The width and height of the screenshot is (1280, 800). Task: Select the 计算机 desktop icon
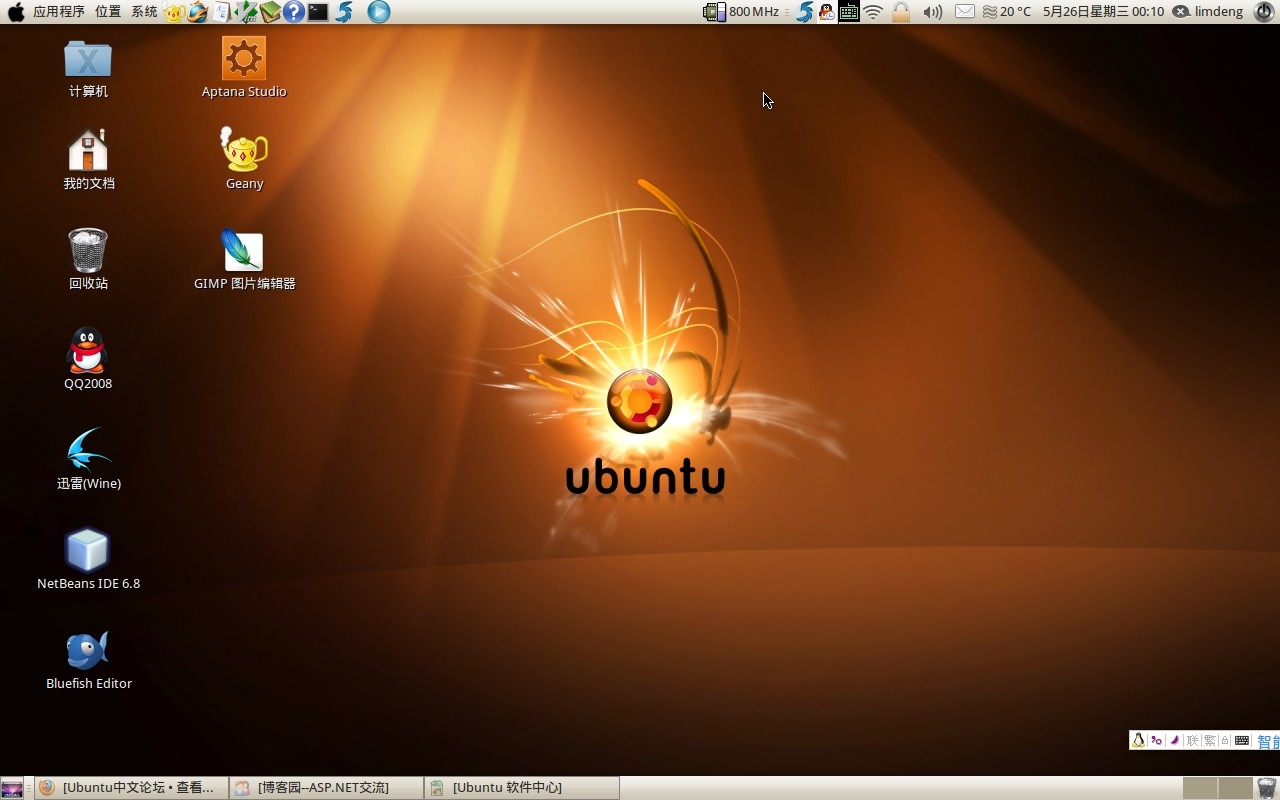[x=88, y=68]
